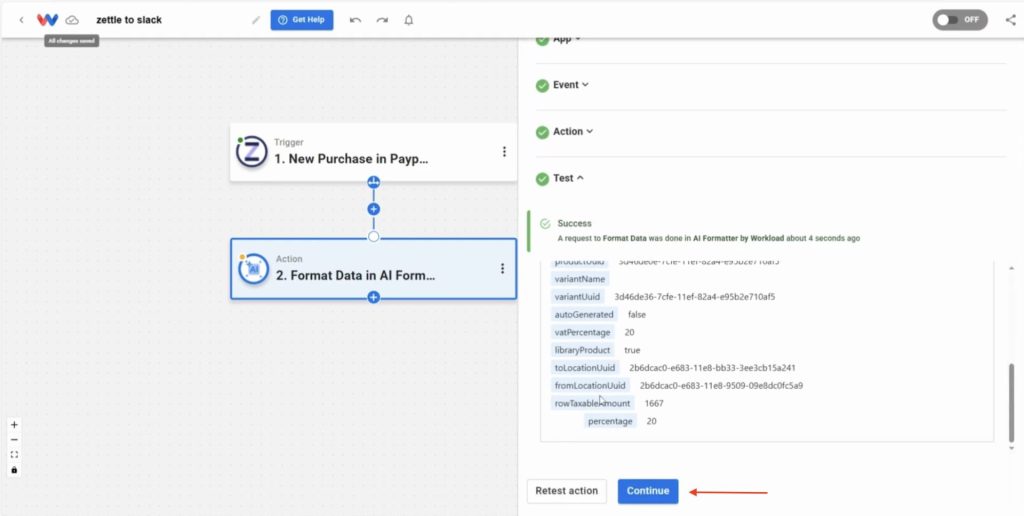Viewport: 1024px width, 516px height.
Task: Select the vatPercentage field label
Action: [583, 332]
